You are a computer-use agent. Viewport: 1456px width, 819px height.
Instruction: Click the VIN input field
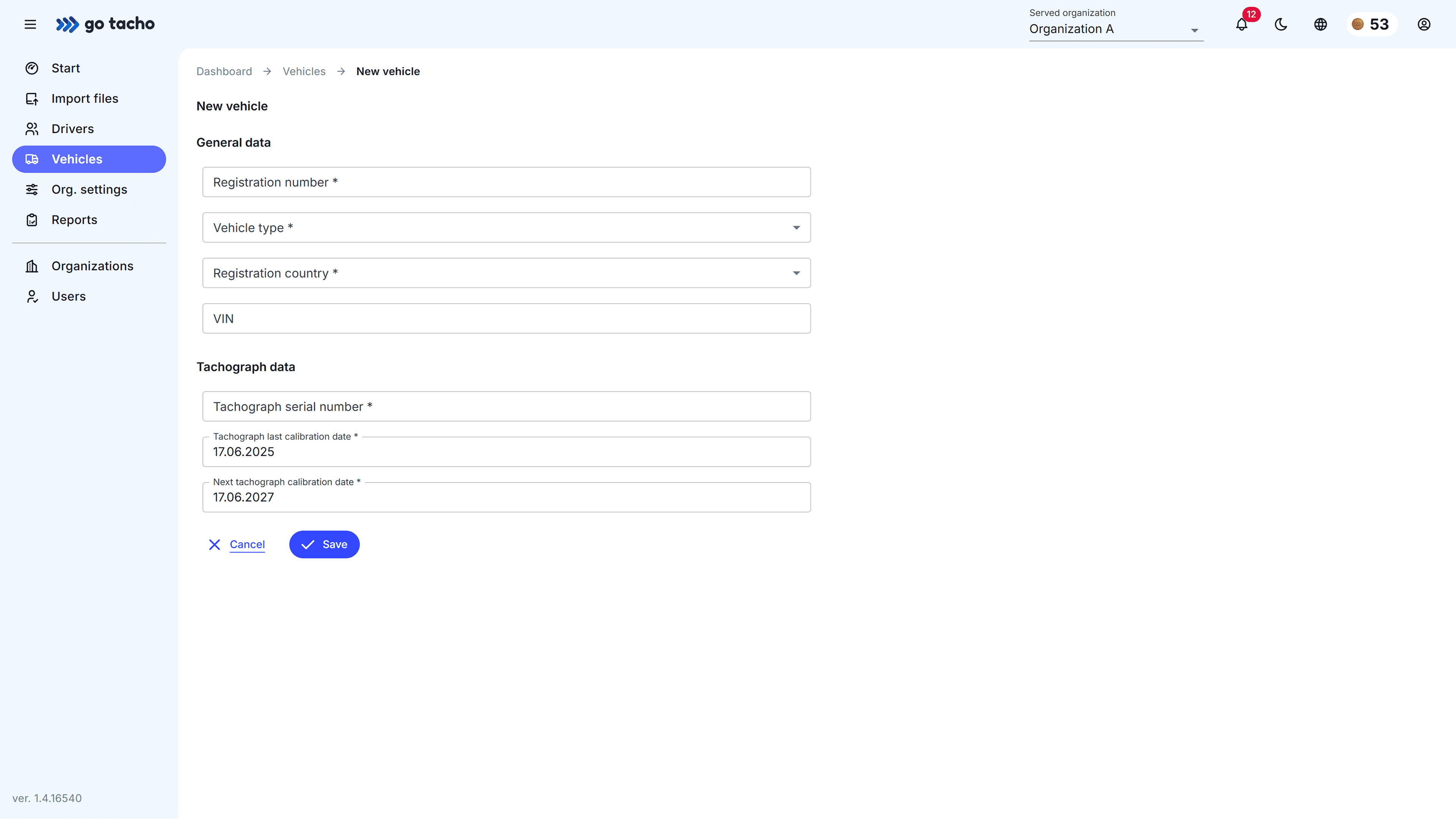[x=506, y=319]
